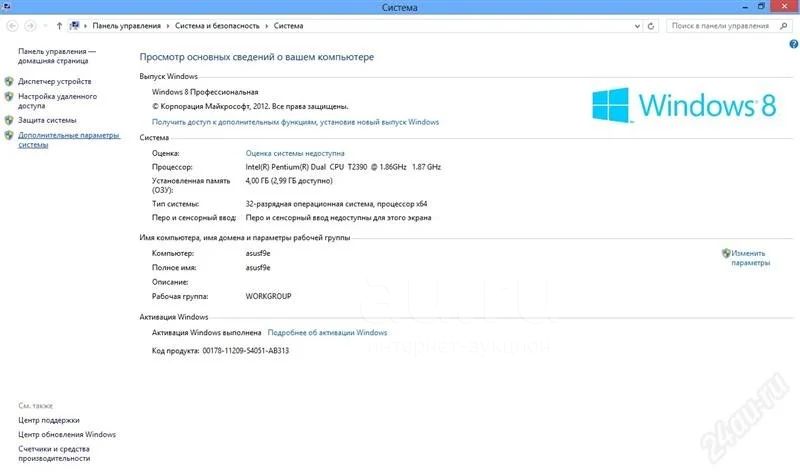
Task: Open Подробнее об активации Windows
Action: (x=327, y=333)
